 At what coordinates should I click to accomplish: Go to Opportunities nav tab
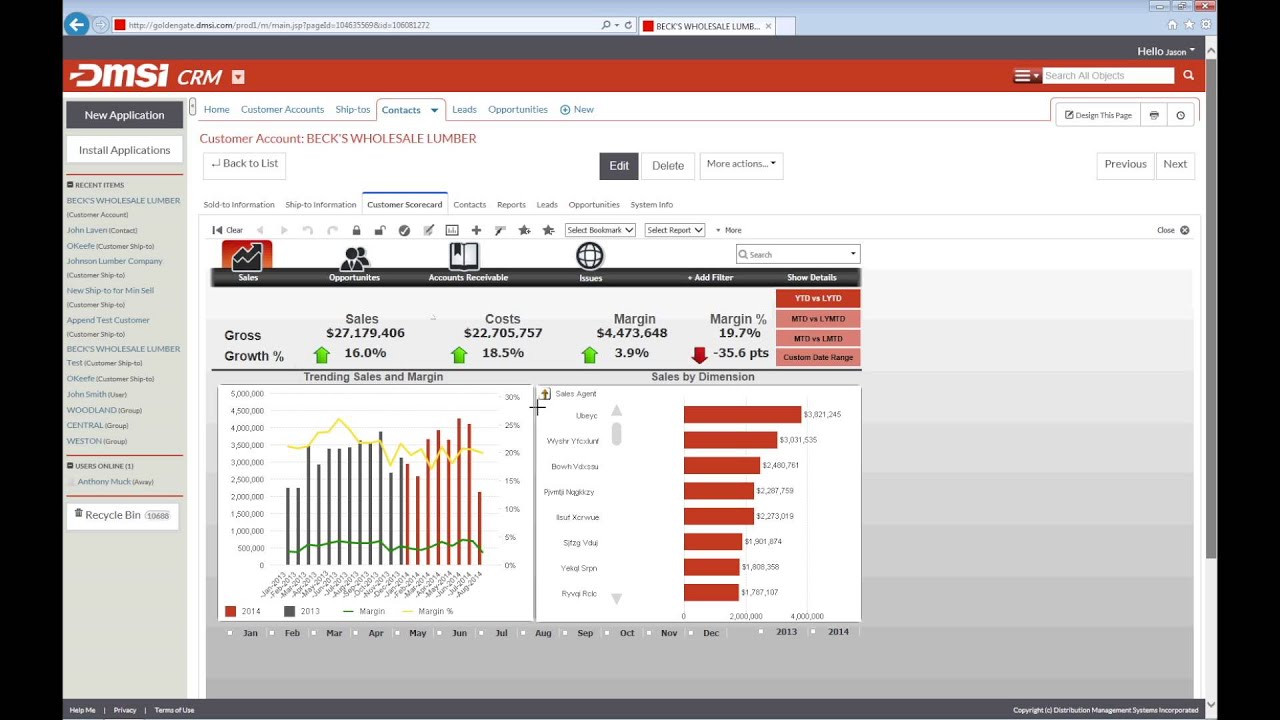(x=518, y=110)
